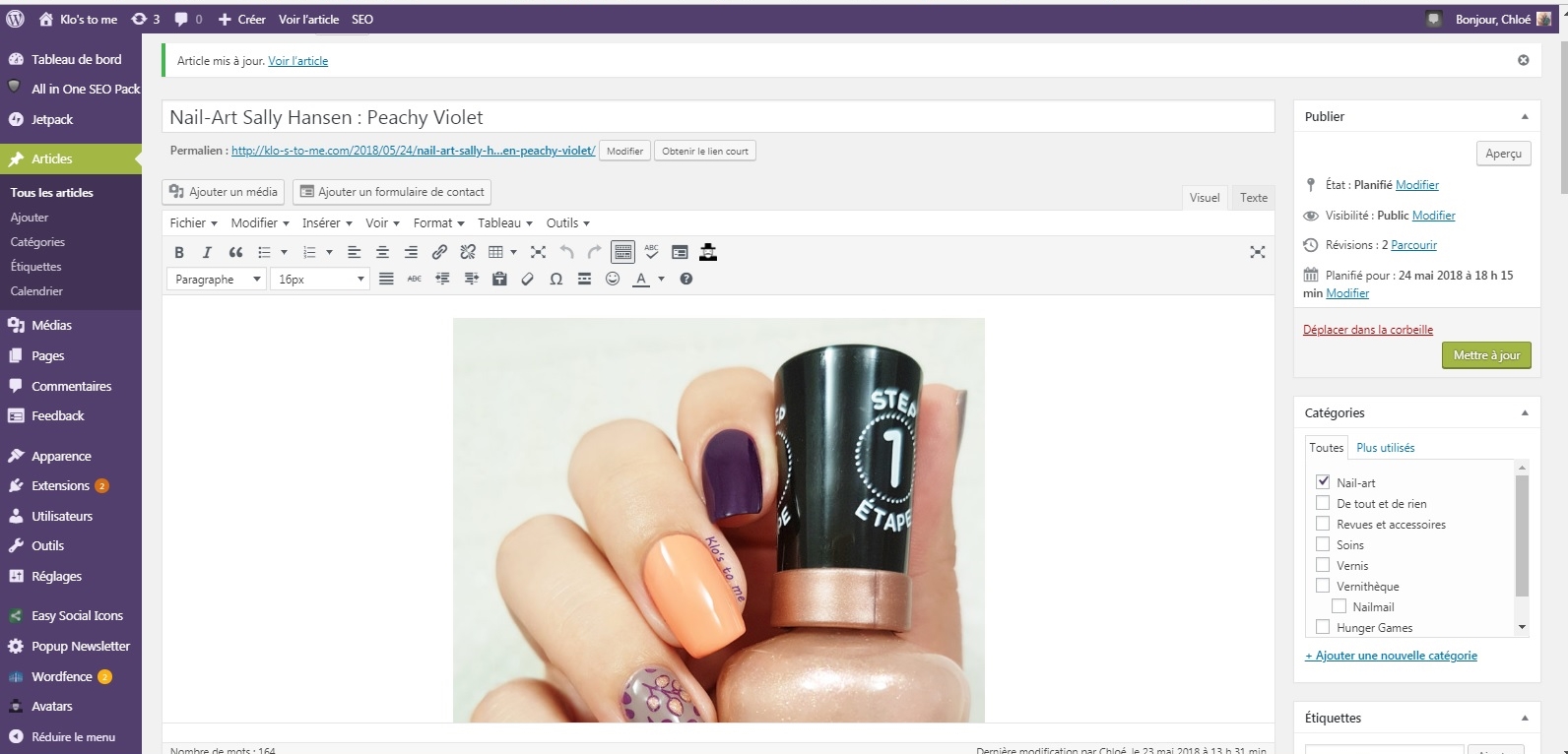The image size is (1568, 754).
Task: Insert a special character (omega icon)
Action: pyautogui.click(x=555, y=280)
